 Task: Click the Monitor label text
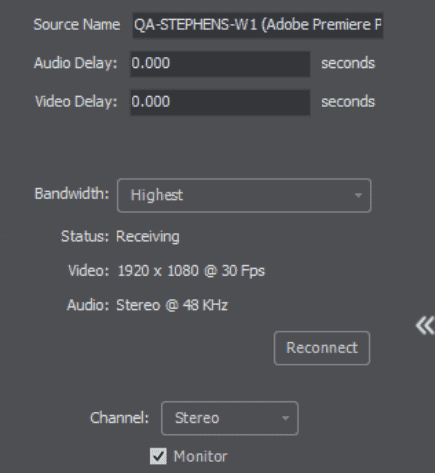pos(200,456)
